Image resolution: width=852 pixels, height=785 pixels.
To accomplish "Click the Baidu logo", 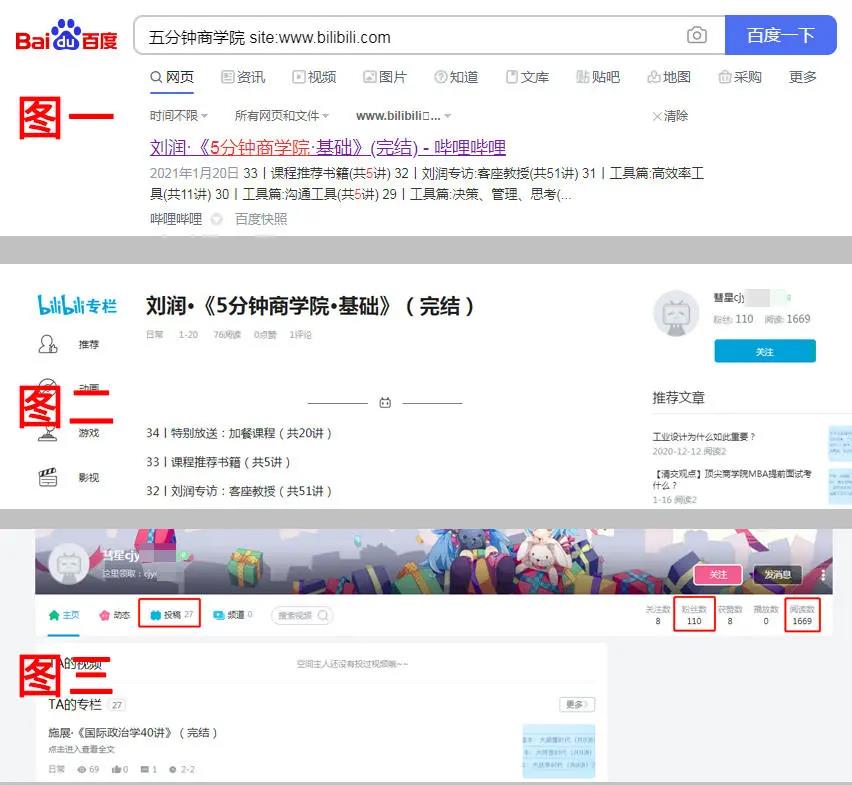I will tap(66, 36).
